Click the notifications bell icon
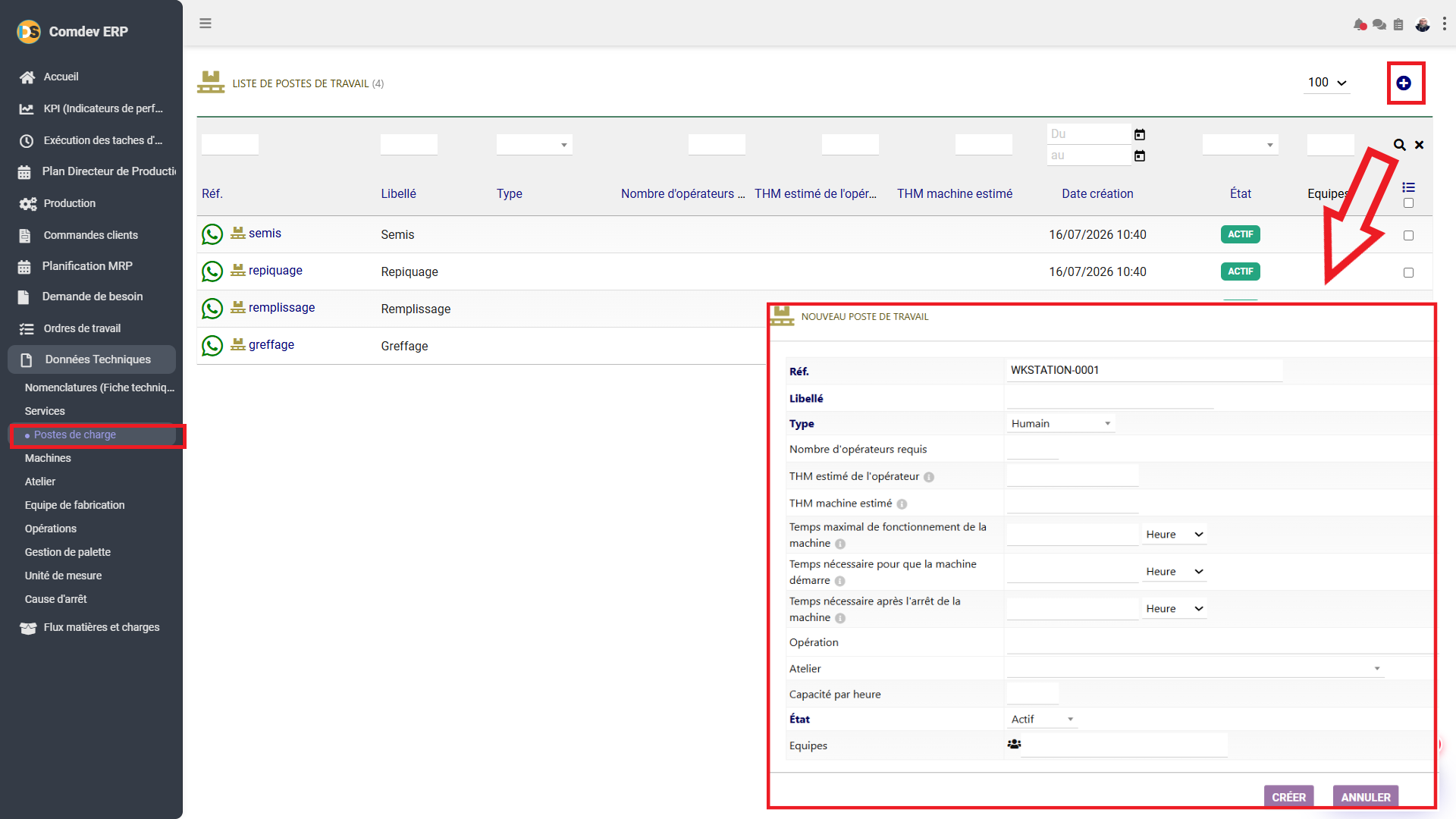Screen dimensions: 1456x819 coord(1360,24)
